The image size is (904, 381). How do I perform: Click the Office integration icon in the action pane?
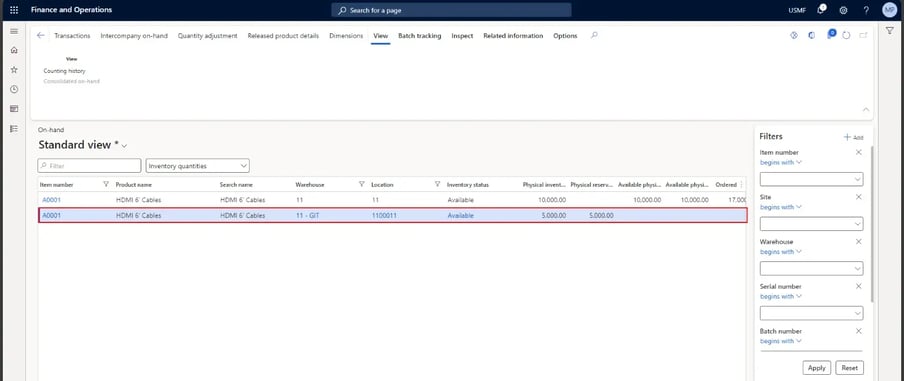click(812, 35)
